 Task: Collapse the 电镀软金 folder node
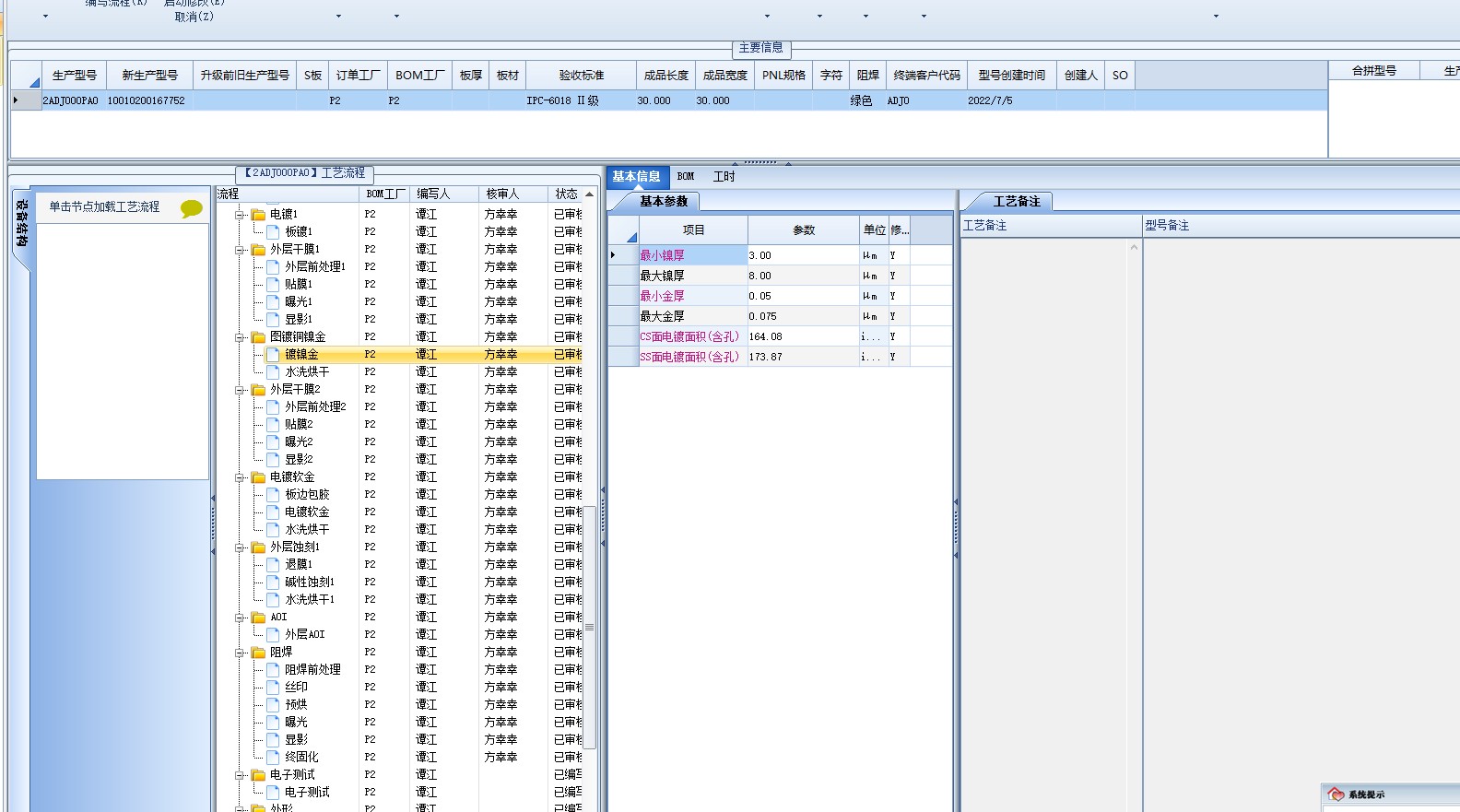240,477
